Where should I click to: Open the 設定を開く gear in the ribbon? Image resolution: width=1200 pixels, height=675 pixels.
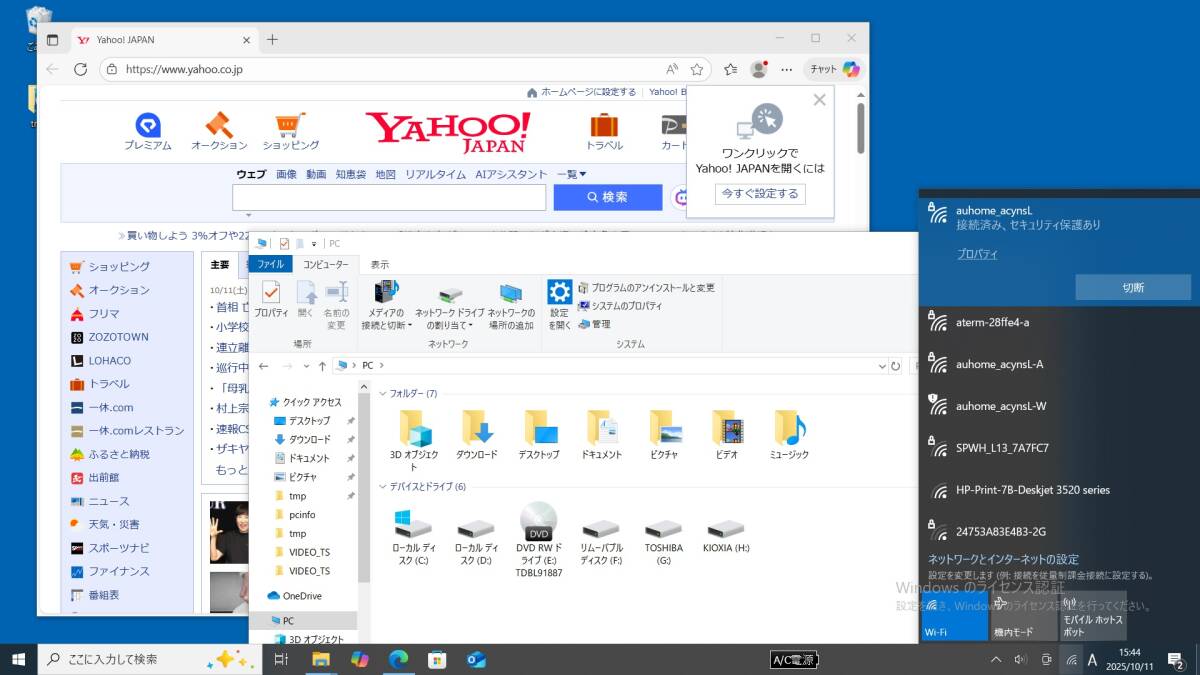click(x=560, y=293)
